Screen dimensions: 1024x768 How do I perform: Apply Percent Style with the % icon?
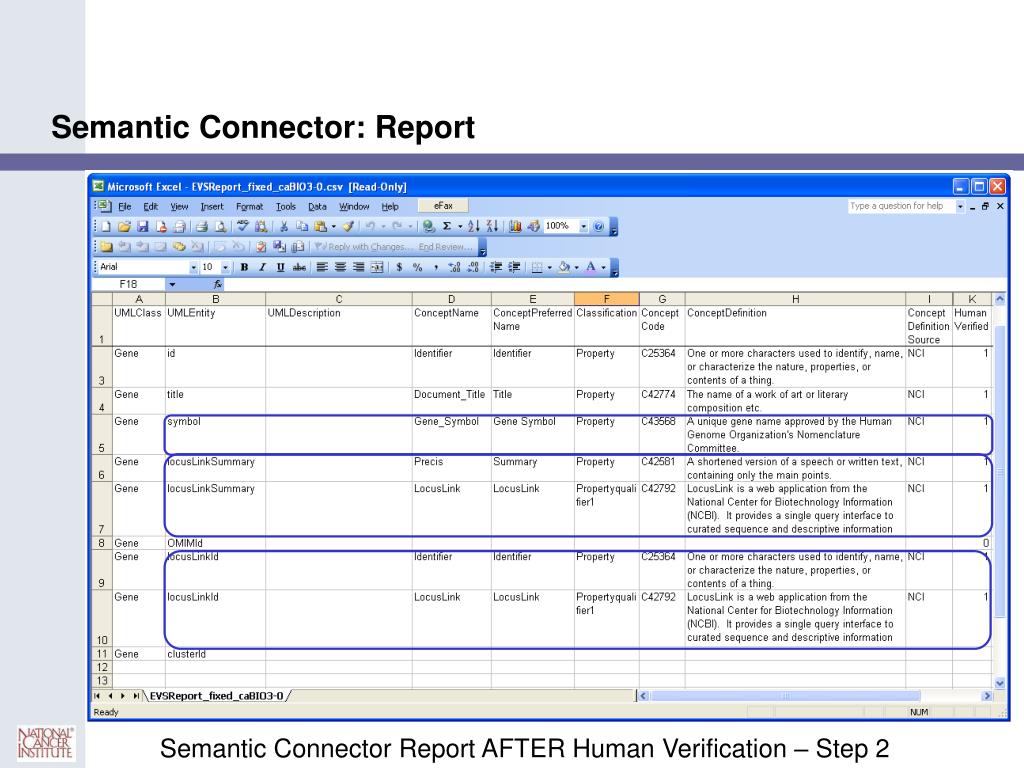(x=417, y=267)
